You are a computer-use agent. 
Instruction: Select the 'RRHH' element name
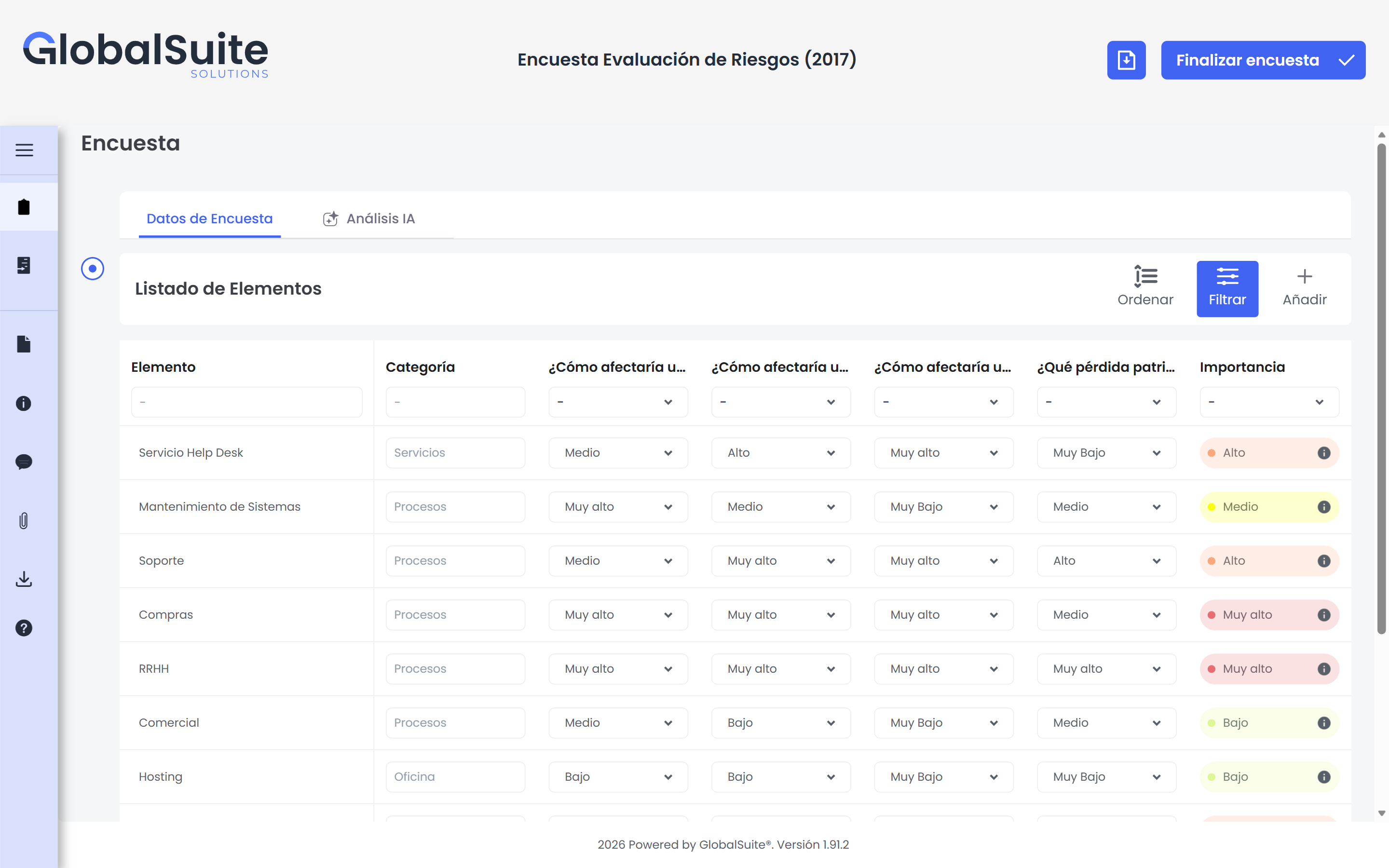click(154, 669)
